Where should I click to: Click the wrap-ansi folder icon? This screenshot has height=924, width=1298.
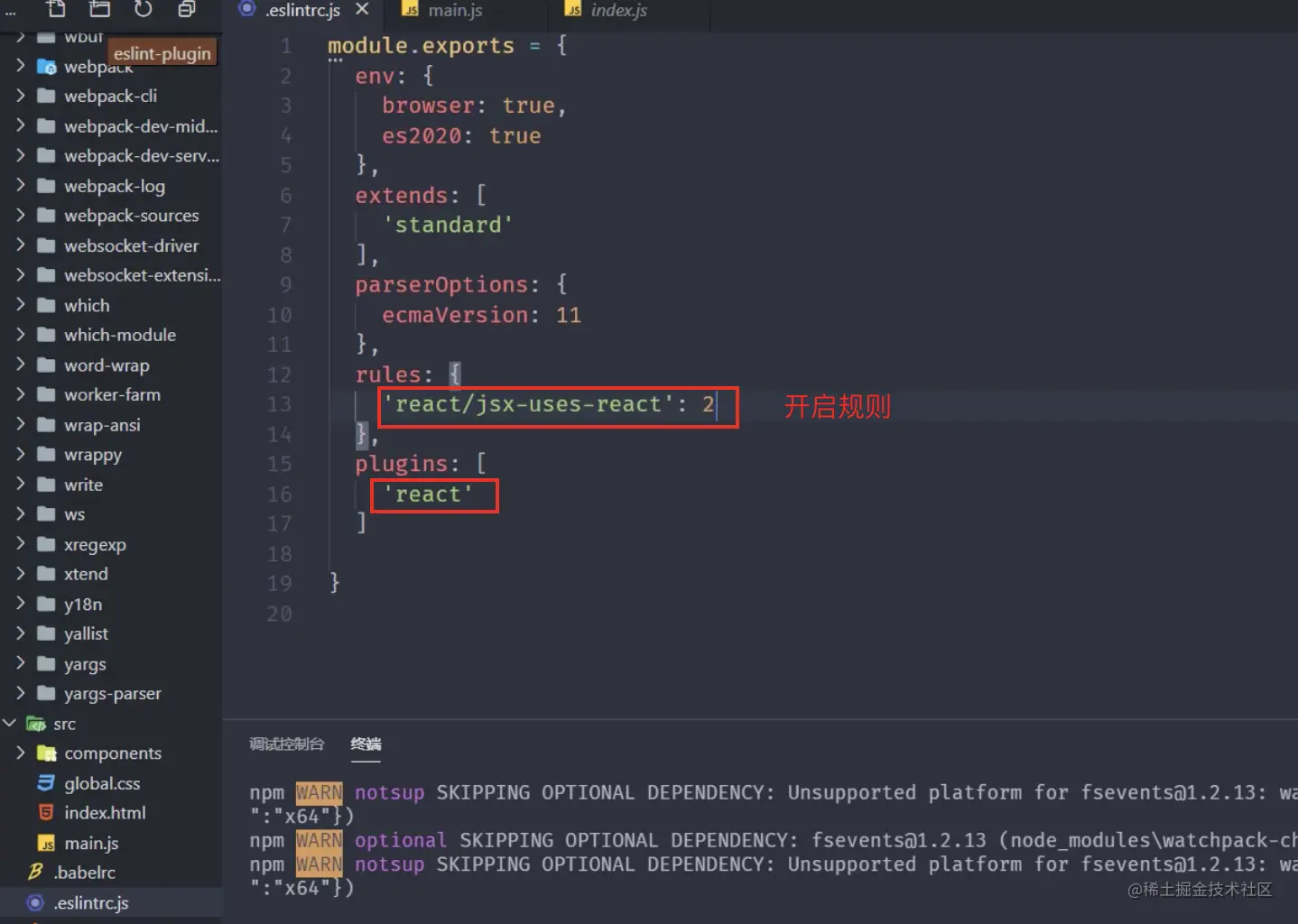46,424
